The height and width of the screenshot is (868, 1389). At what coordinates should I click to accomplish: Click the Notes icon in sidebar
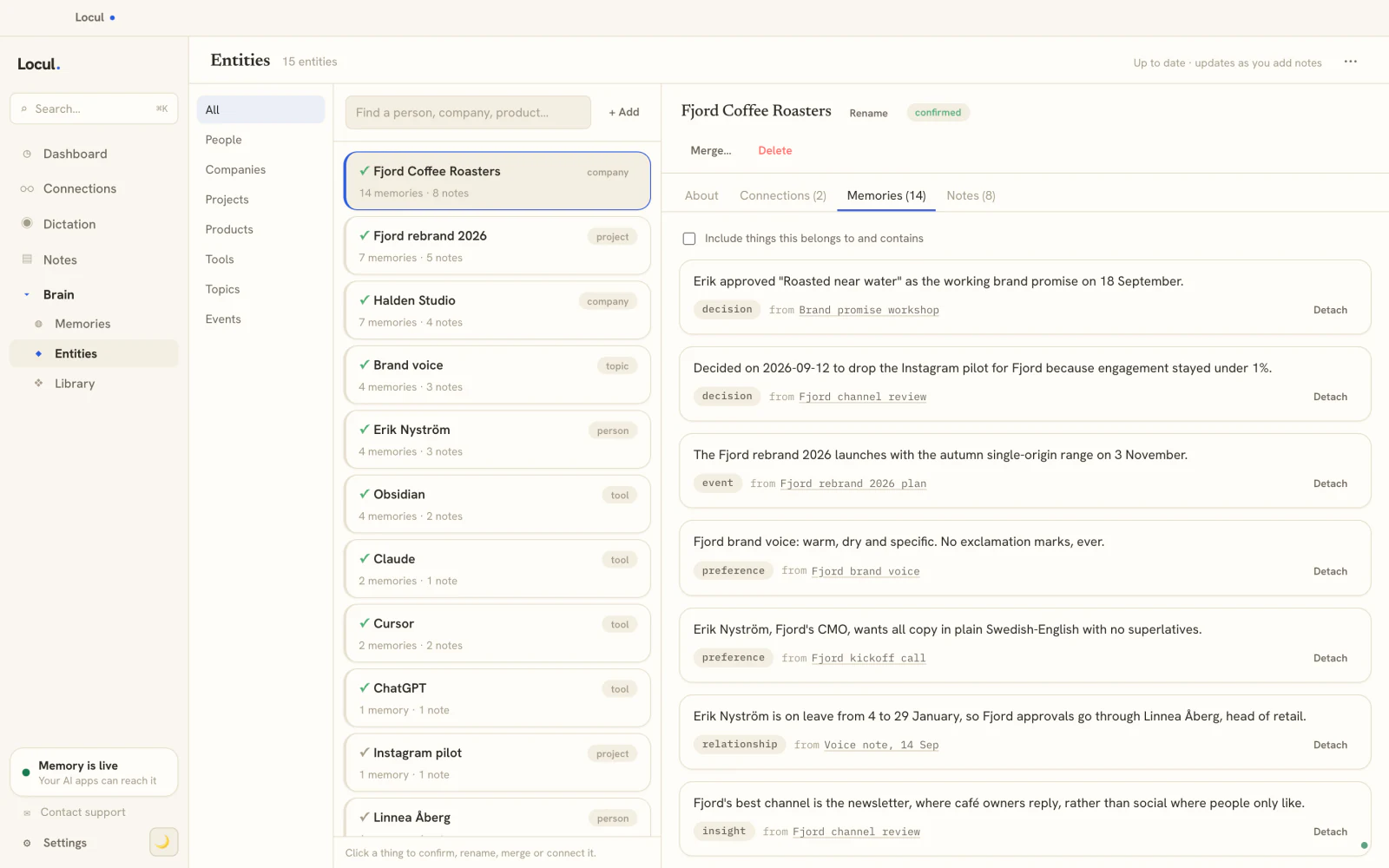27,260
